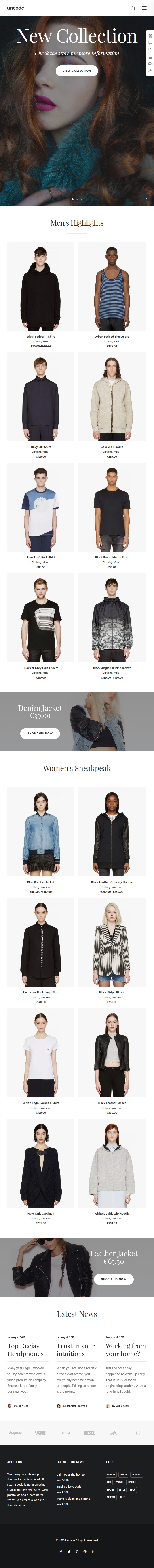Open the Twitter icon in footer

coord(69,1551)
